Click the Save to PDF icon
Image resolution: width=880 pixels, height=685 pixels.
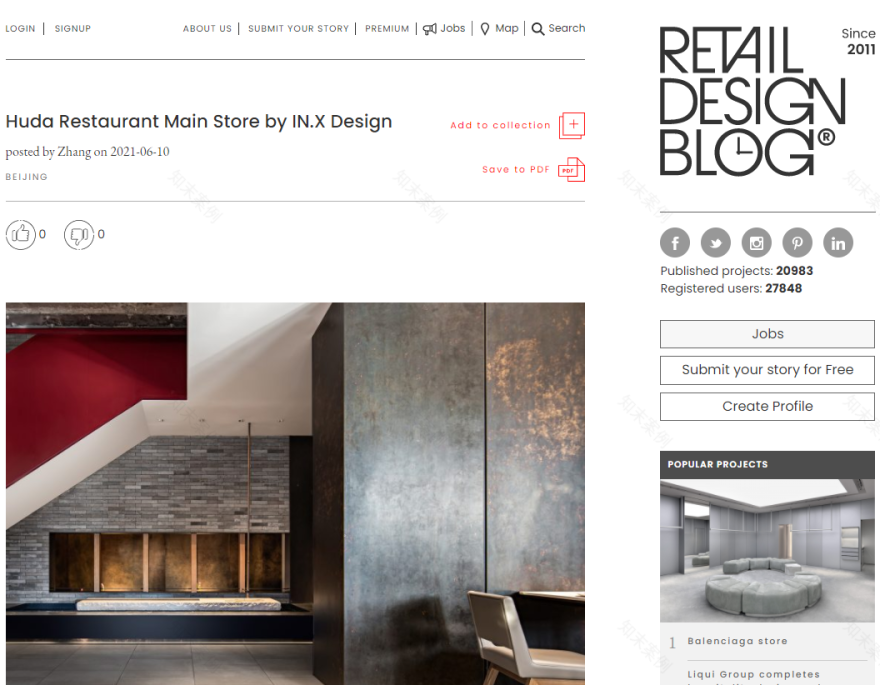pos(572,170)
